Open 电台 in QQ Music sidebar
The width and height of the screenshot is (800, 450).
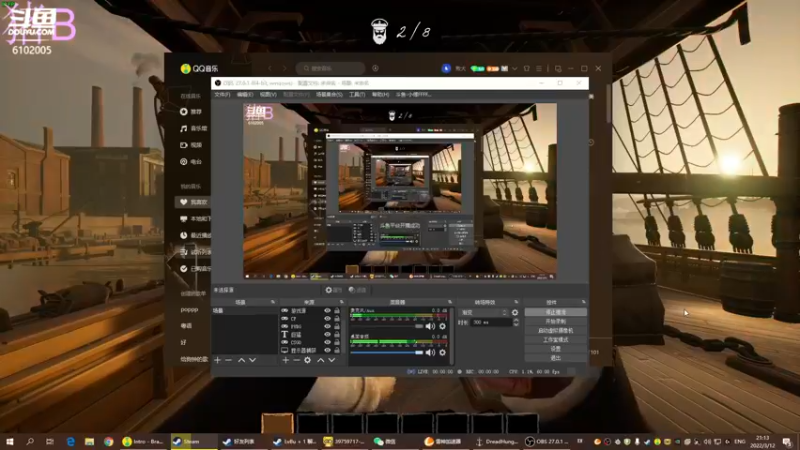[191, 162]
